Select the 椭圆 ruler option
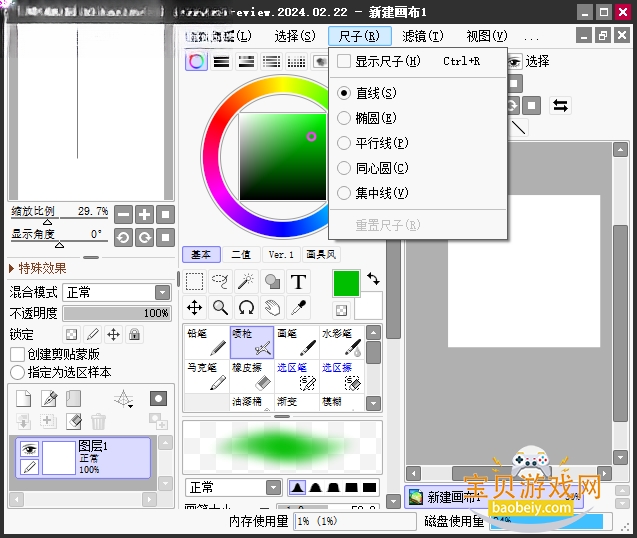 pos(344,118)
